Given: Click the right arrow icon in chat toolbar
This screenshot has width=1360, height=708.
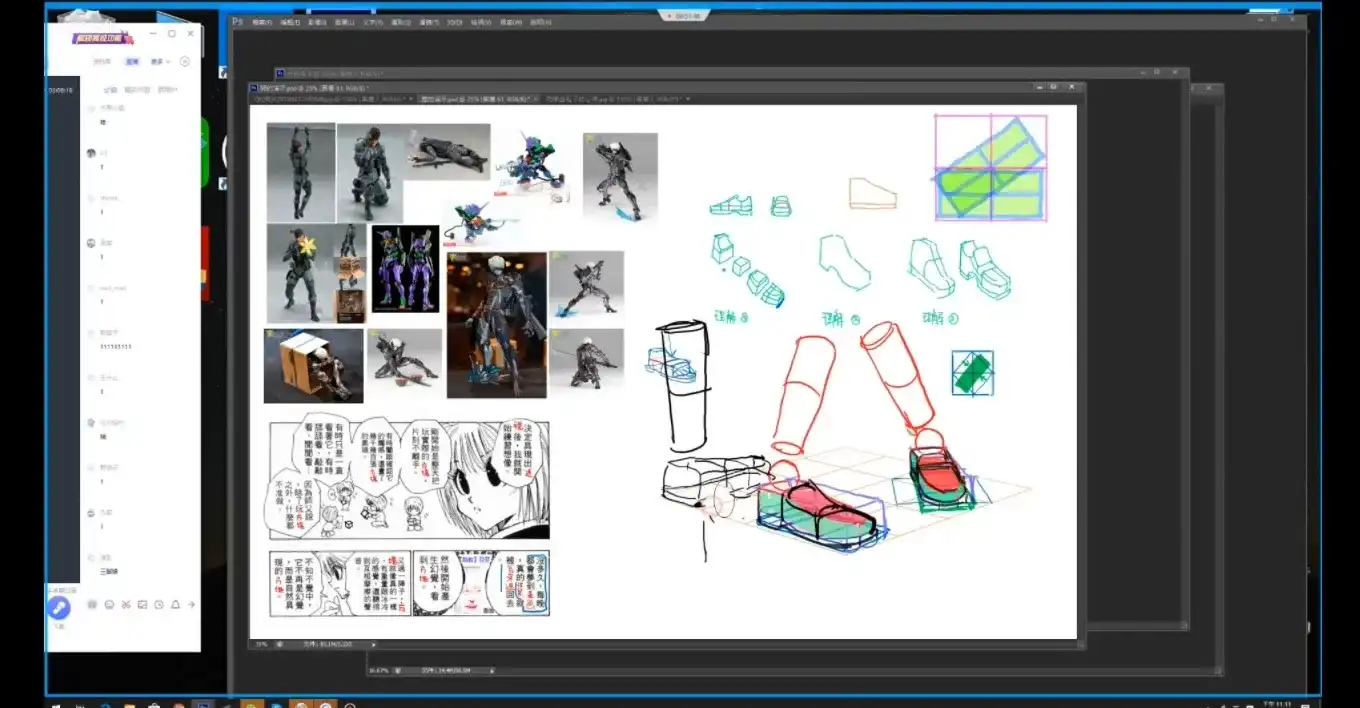Looking at the screenshot, I should 192,605.
